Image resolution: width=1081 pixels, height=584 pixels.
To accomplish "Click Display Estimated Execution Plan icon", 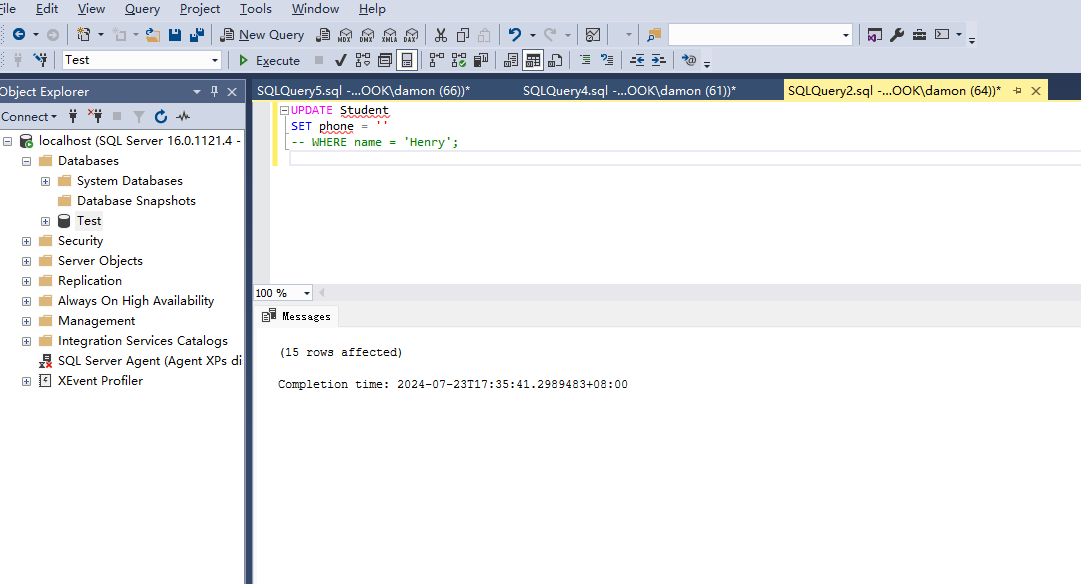I will tap(363, 61).
